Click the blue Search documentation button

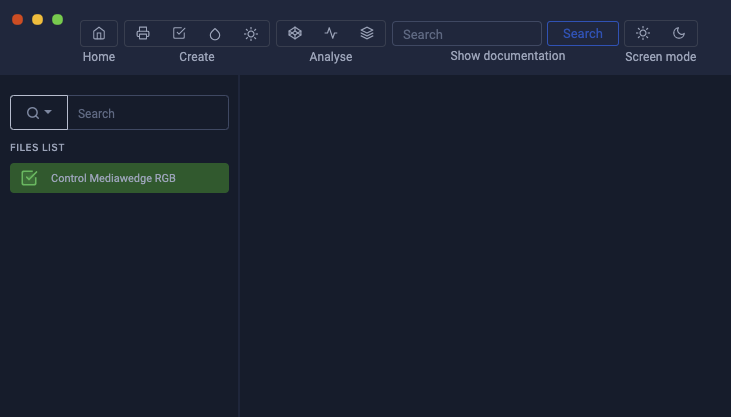[x=583, y=34]
